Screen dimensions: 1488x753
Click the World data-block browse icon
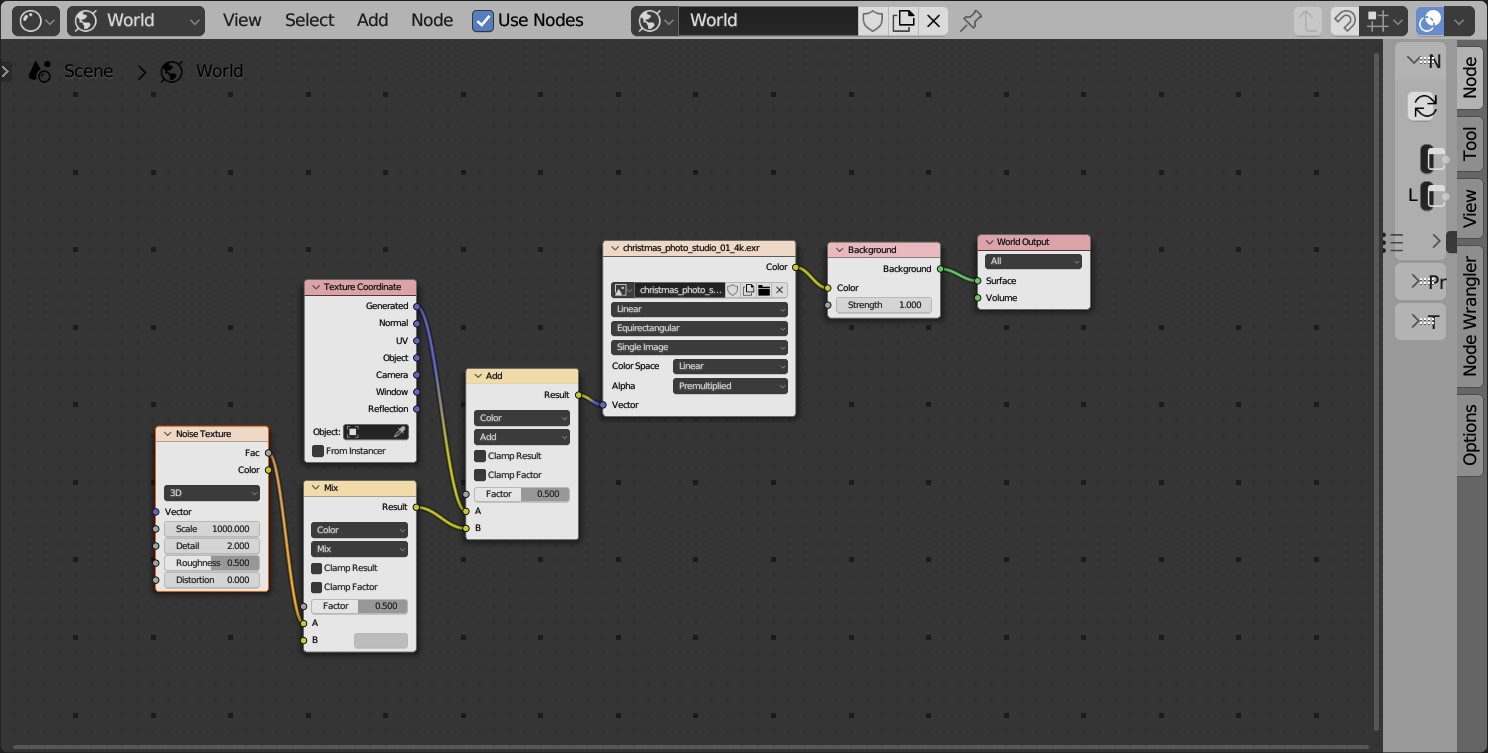(x=655, y=20)
